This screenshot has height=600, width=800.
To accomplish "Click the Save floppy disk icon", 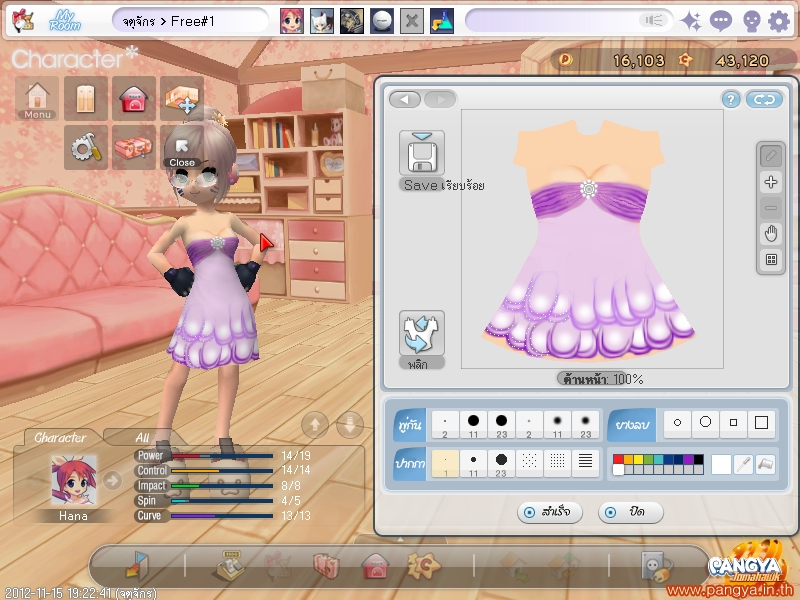I will point(421,153).
